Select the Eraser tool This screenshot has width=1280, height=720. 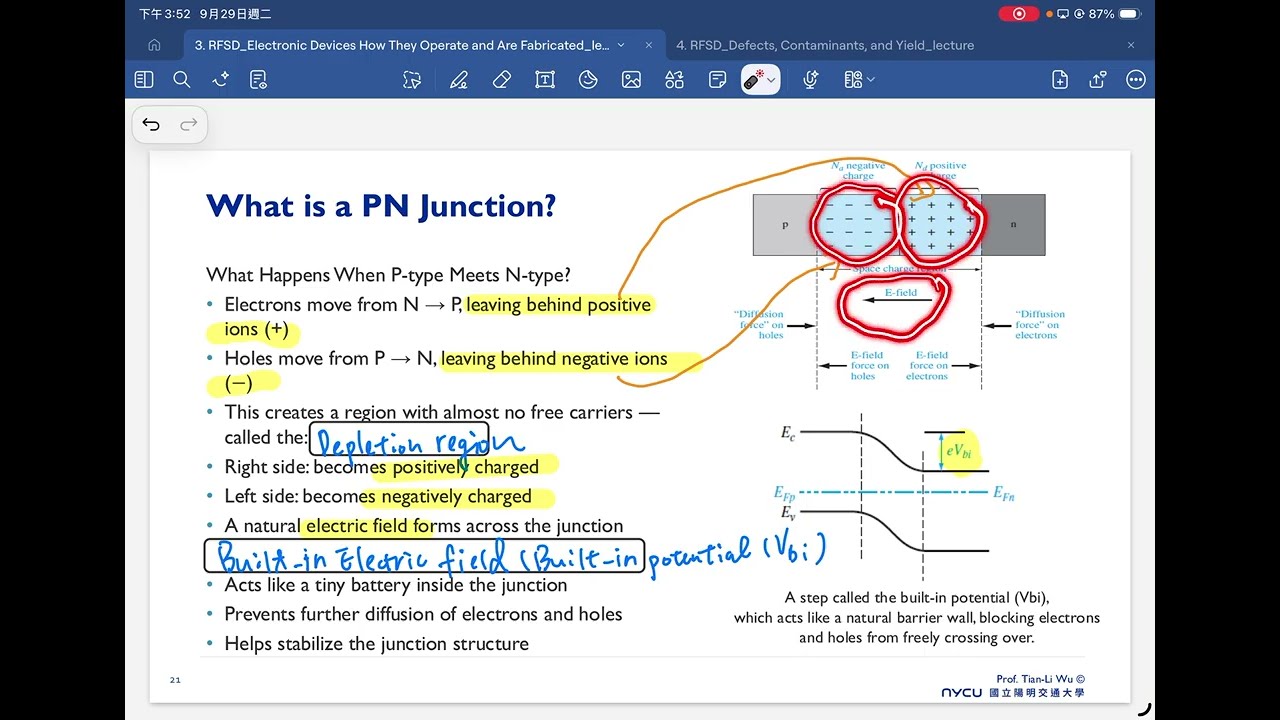tap(502, 80)
